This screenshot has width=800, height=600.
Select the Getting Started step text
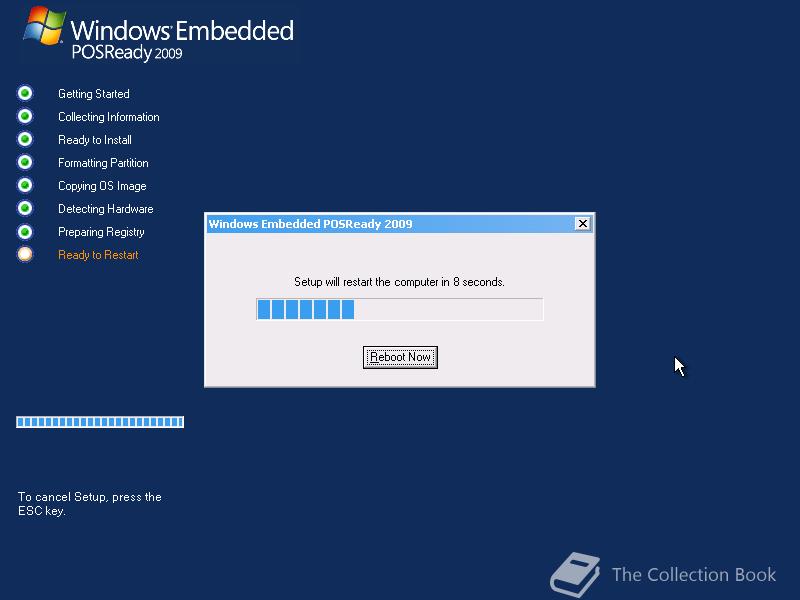click(94, 94)
